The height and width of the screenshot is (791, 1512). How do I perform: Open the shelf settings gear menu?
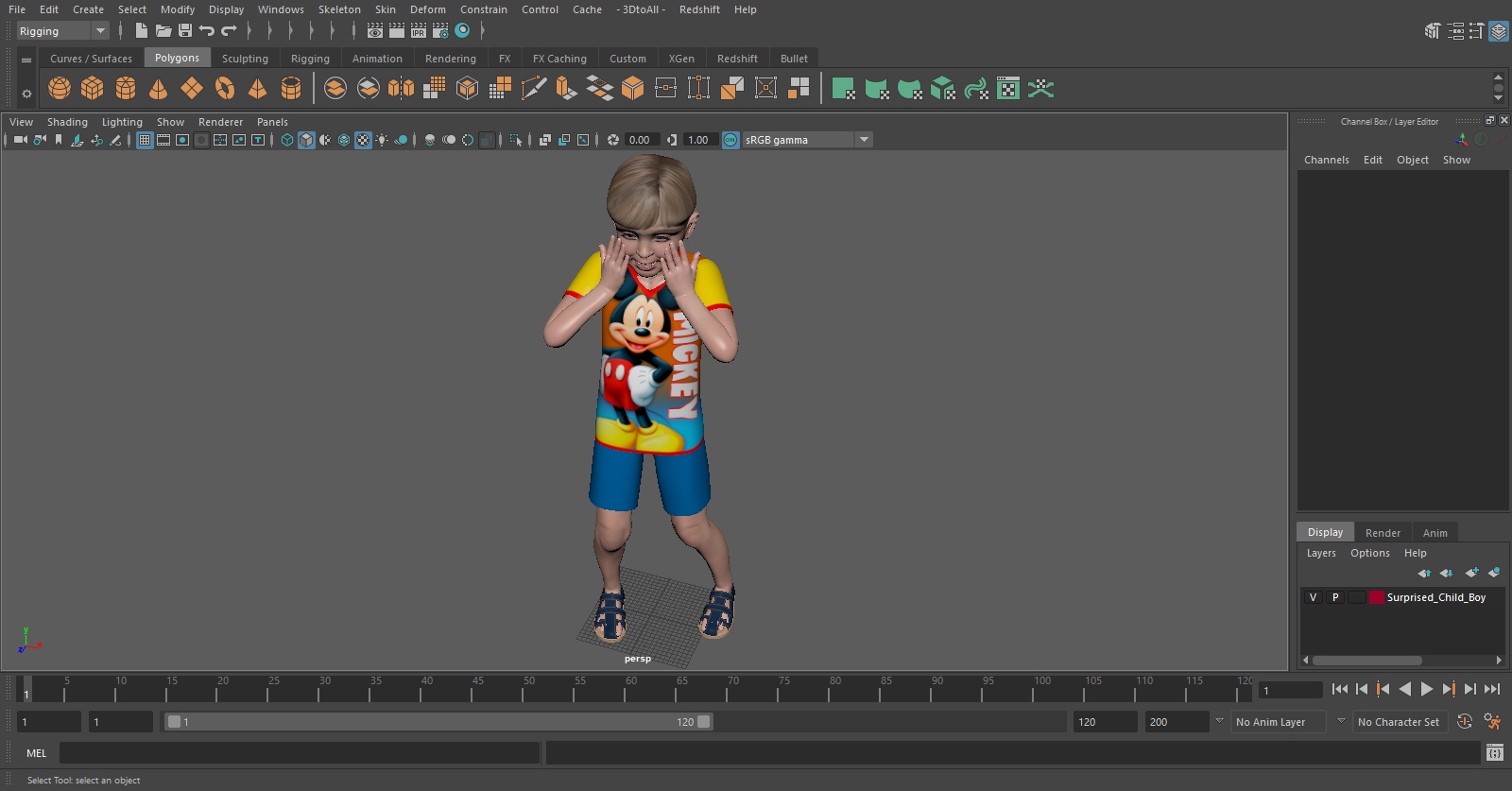[26, 94]
